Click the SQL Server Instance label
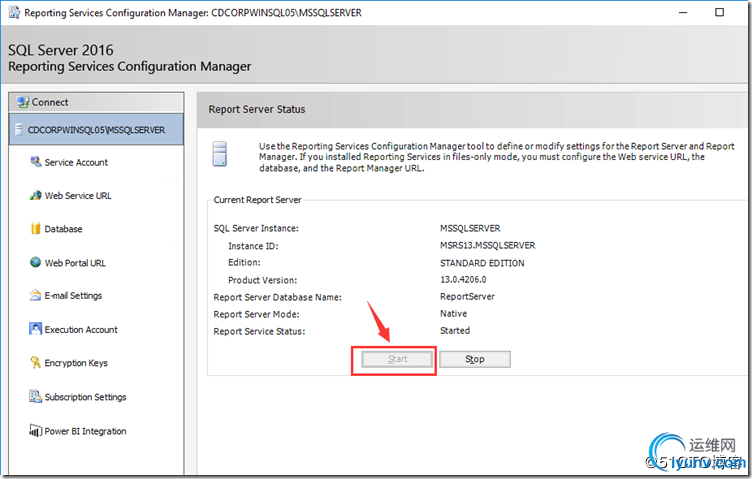Viewport: 752px width, 479px height. 256,229
